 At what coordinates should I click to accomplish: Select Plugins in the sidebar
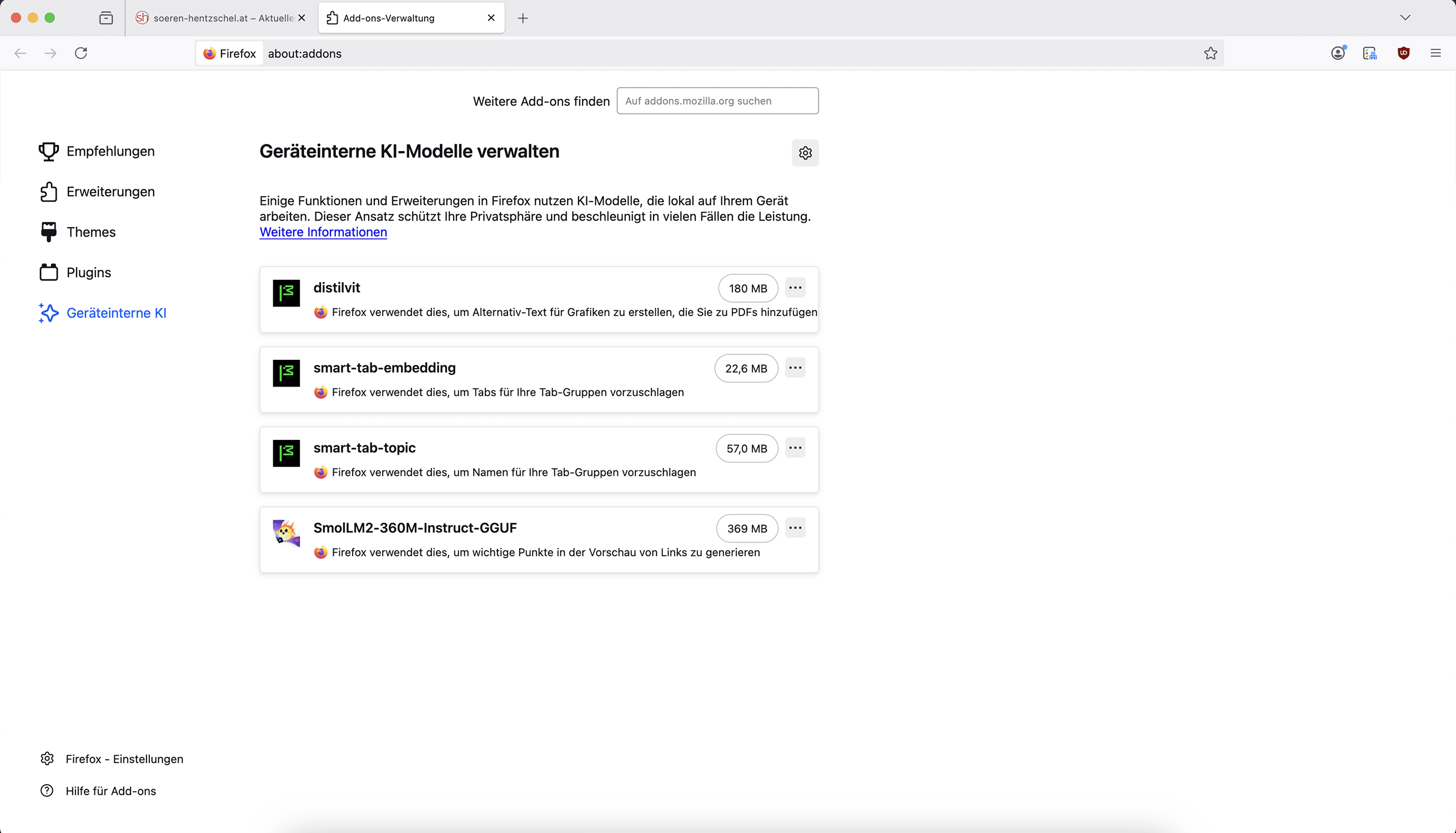(76, 272)
